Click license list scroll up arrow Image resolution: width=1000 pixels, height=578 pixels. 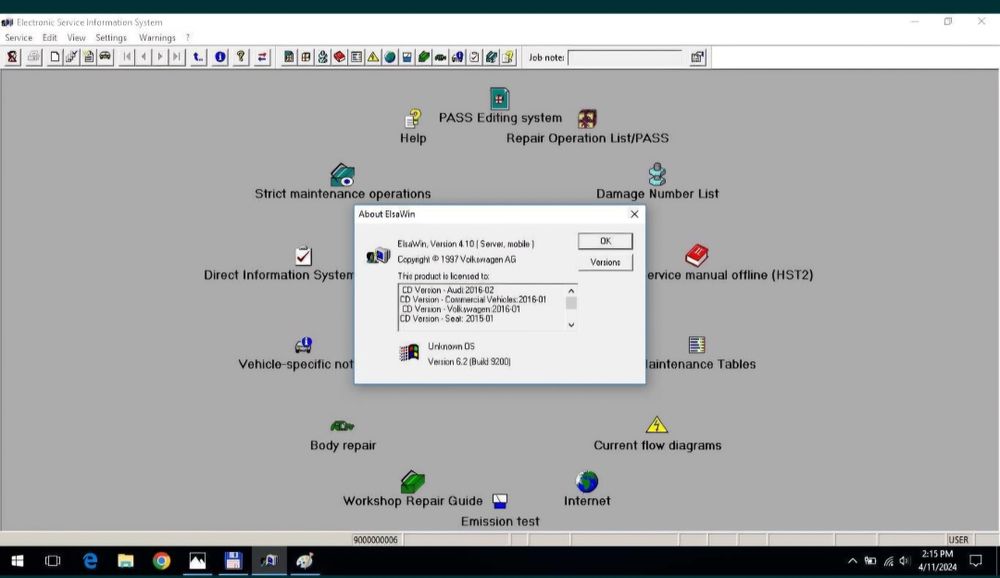coord(571,291)
